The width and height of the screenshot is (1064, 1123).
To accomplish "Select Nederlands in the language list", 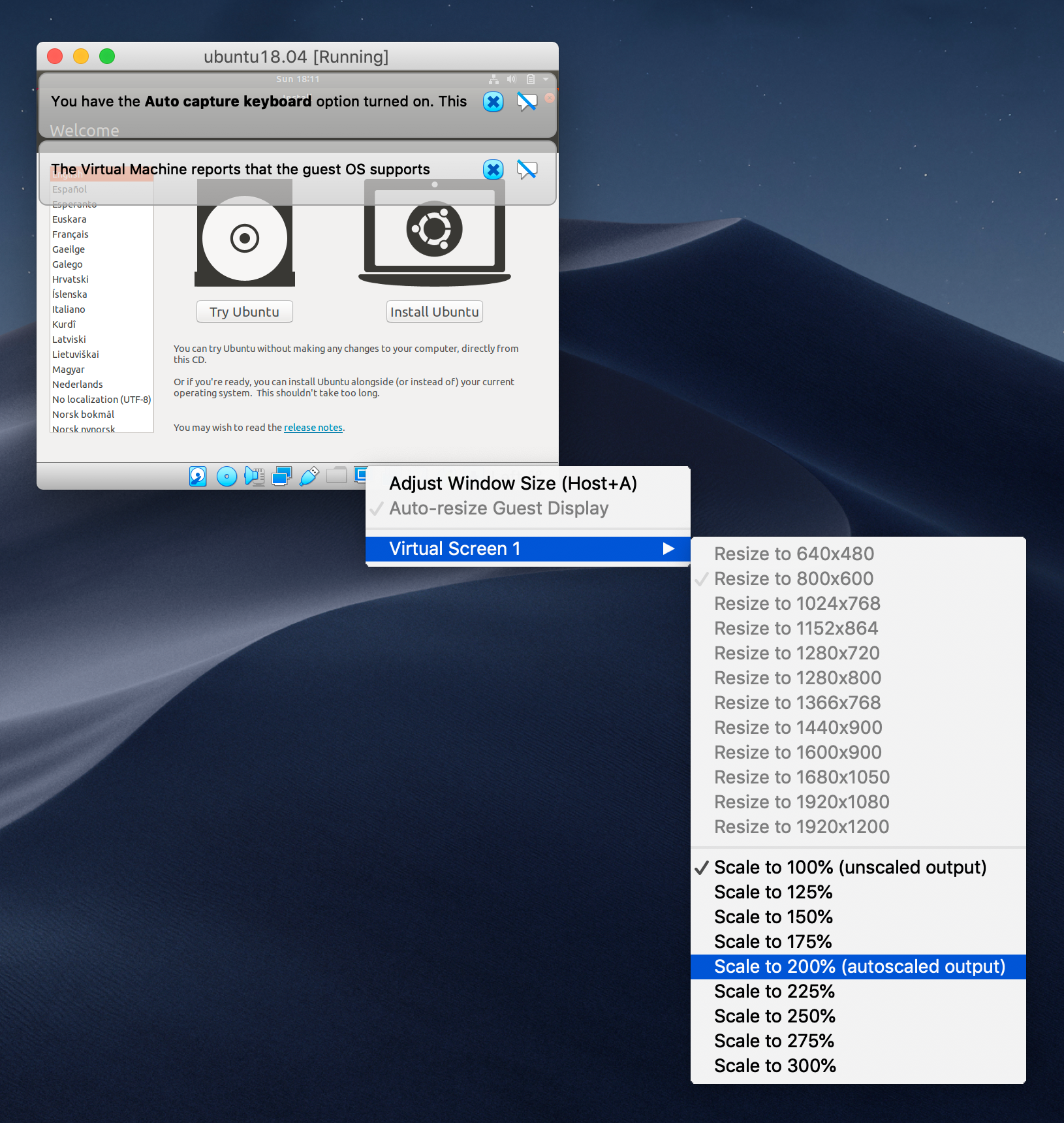I will (x=102, y=385).
